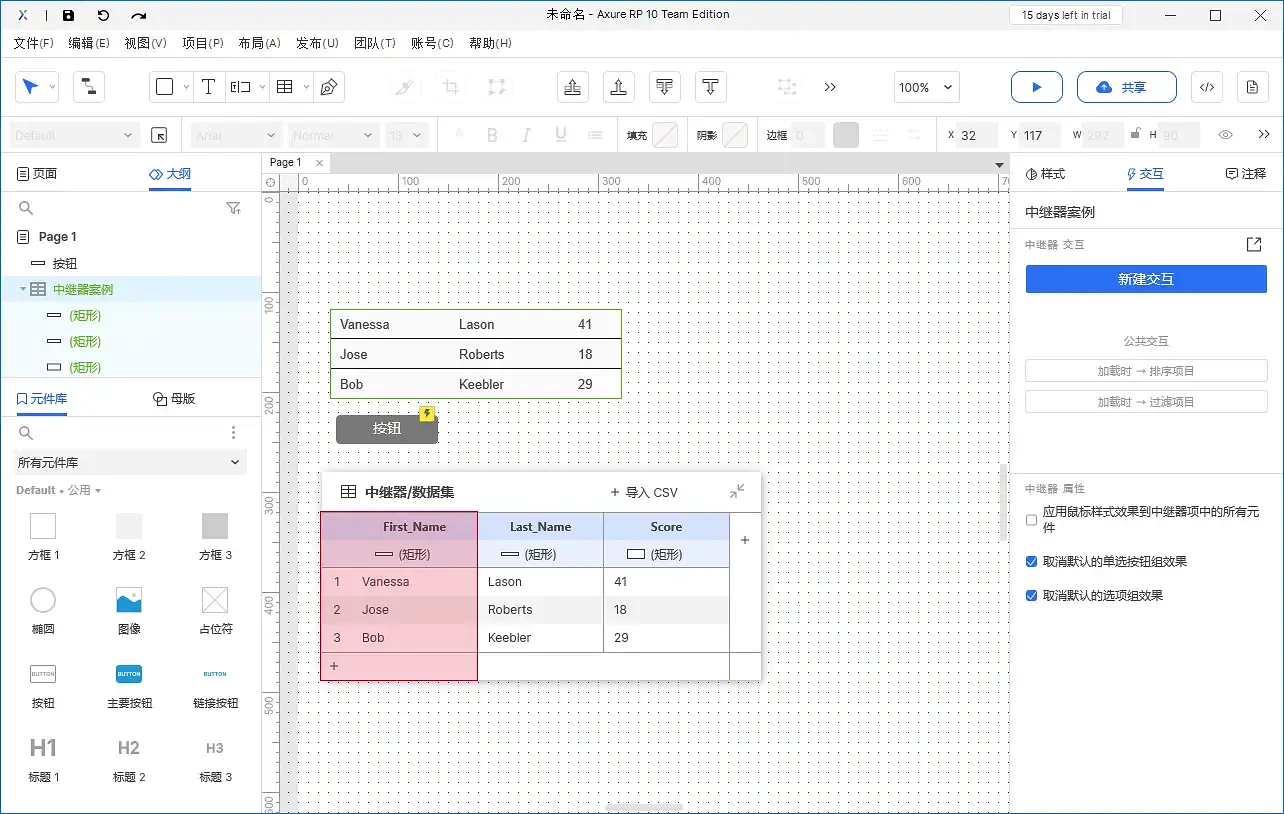Uncheck cancel default radio group effect

(1032, 562)
